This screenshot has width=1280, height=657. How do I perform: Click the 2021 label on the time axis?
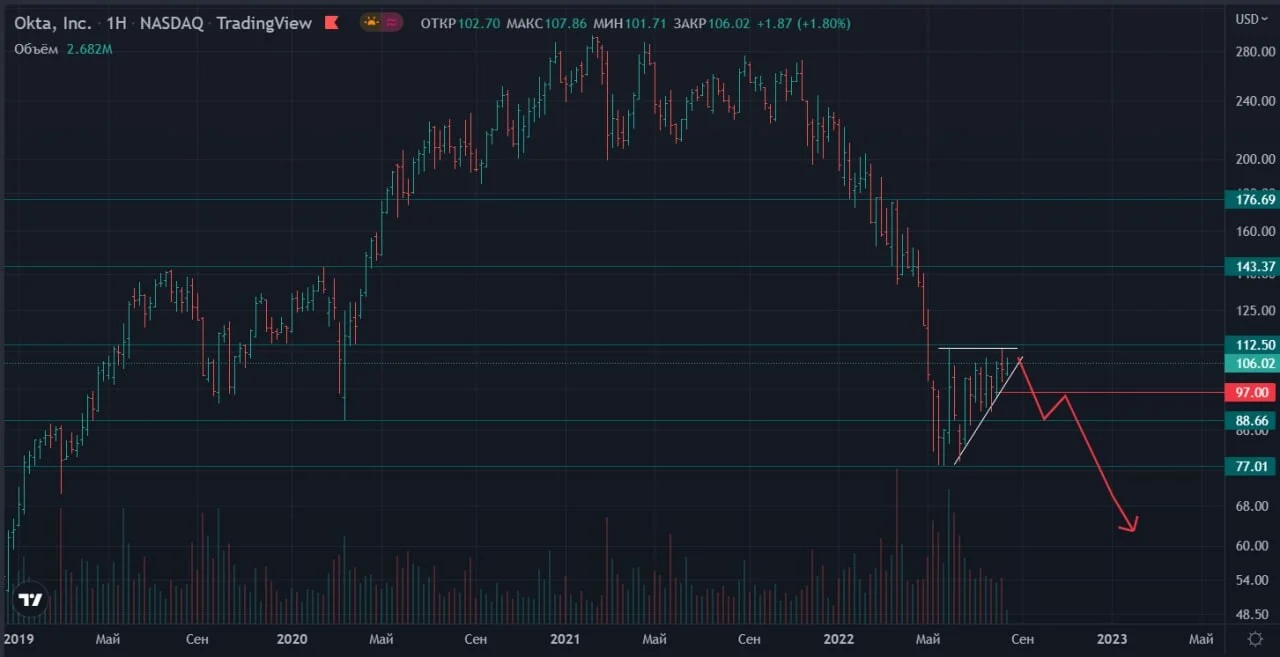tap(565, 639)
